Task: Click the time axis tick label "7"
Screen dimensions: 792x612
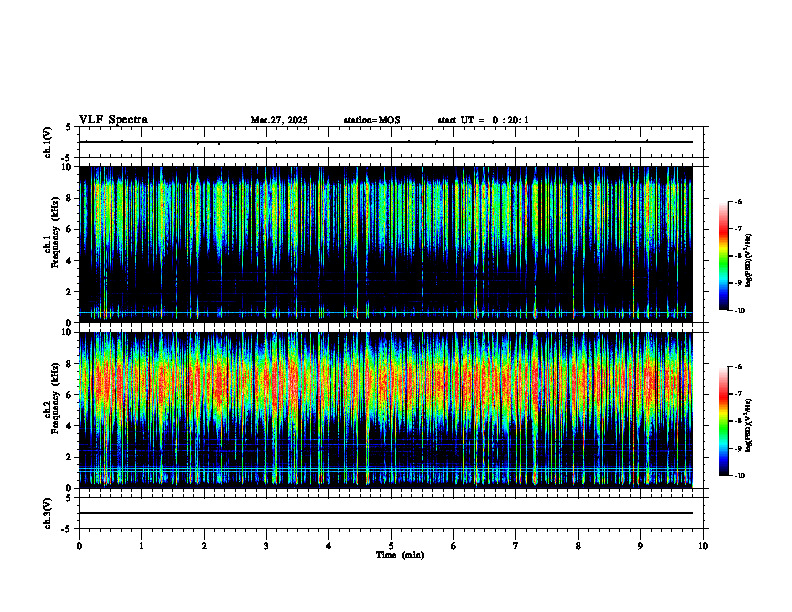Action: tap(516, 546)
